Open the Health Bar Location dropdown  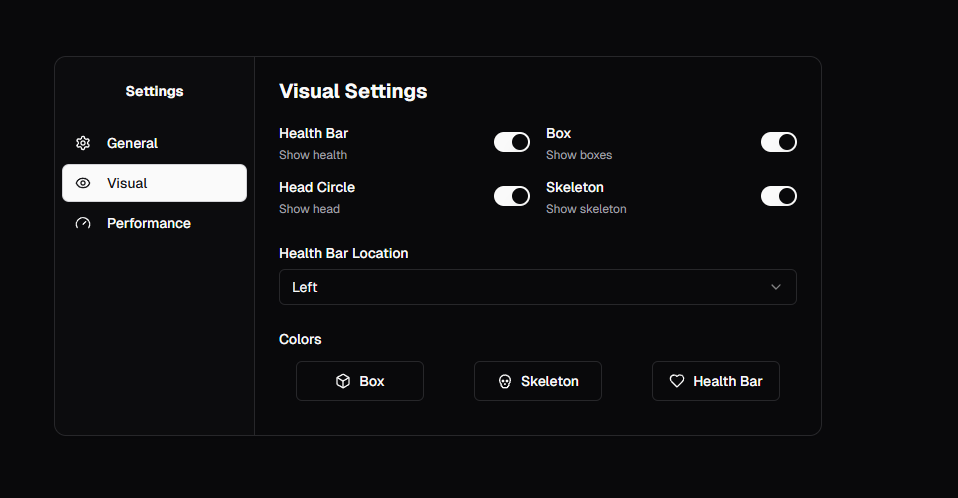[x=538, y=287]
